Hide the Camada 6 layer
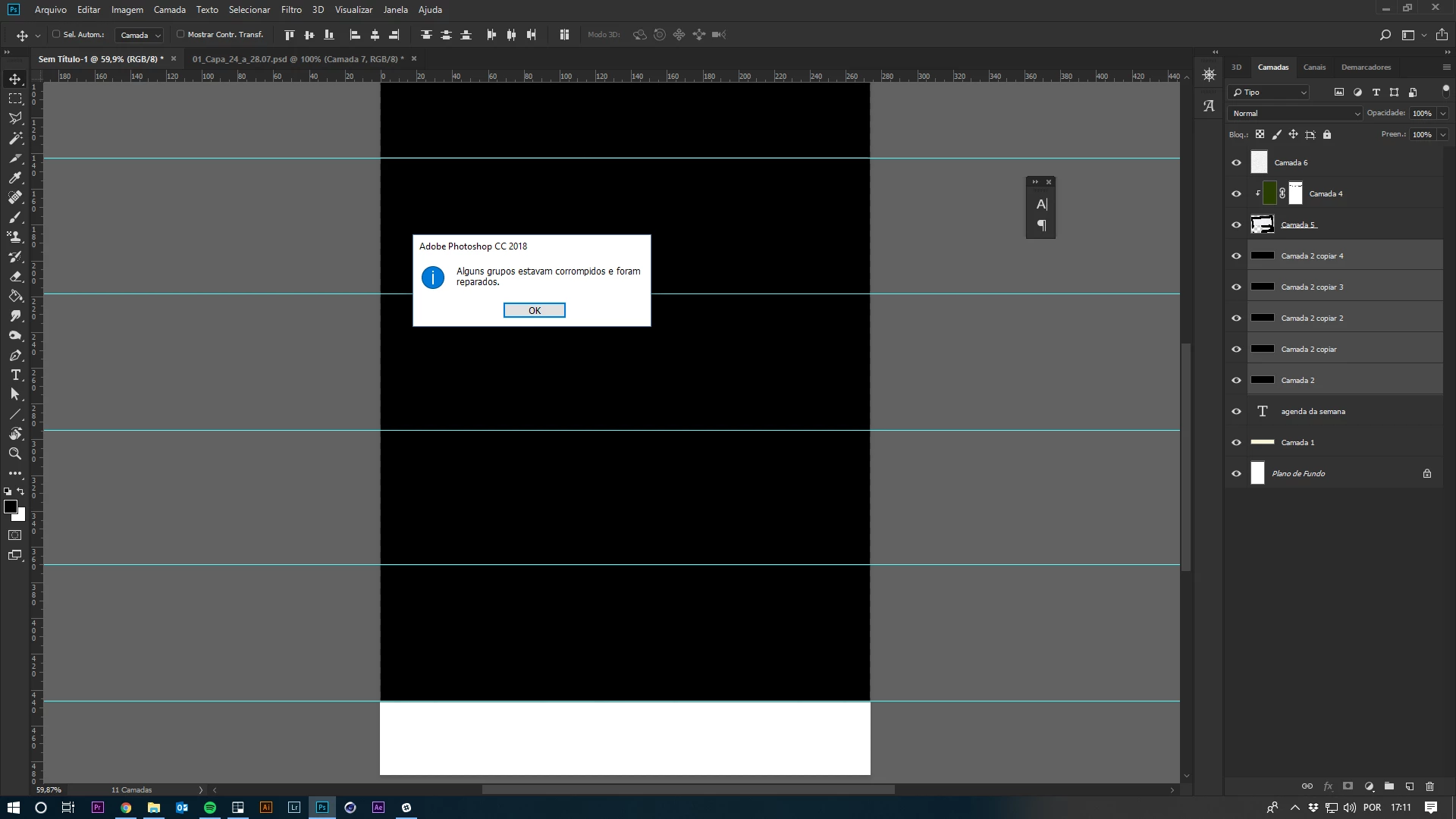Screen dimensions: 1456x819 [1236, 162]
